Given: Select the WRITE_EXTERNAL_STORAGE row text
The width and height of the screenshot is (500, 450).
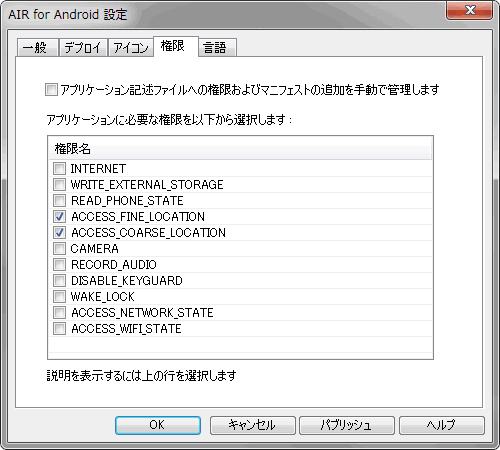Looking at the screenshot, I should [x=147, y=185].
